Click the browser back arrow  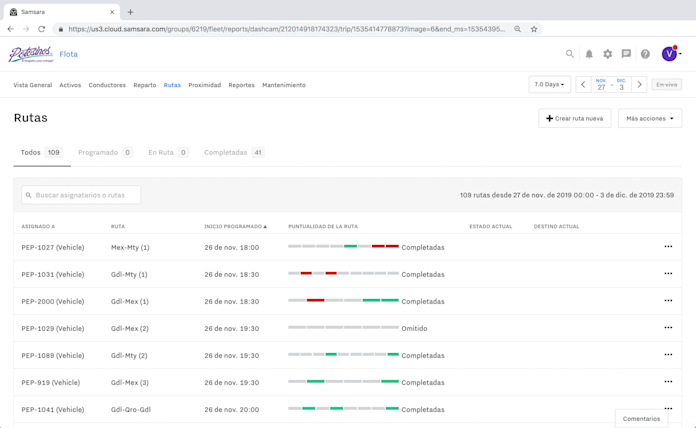pyautogui.click(x=11, y=29)
